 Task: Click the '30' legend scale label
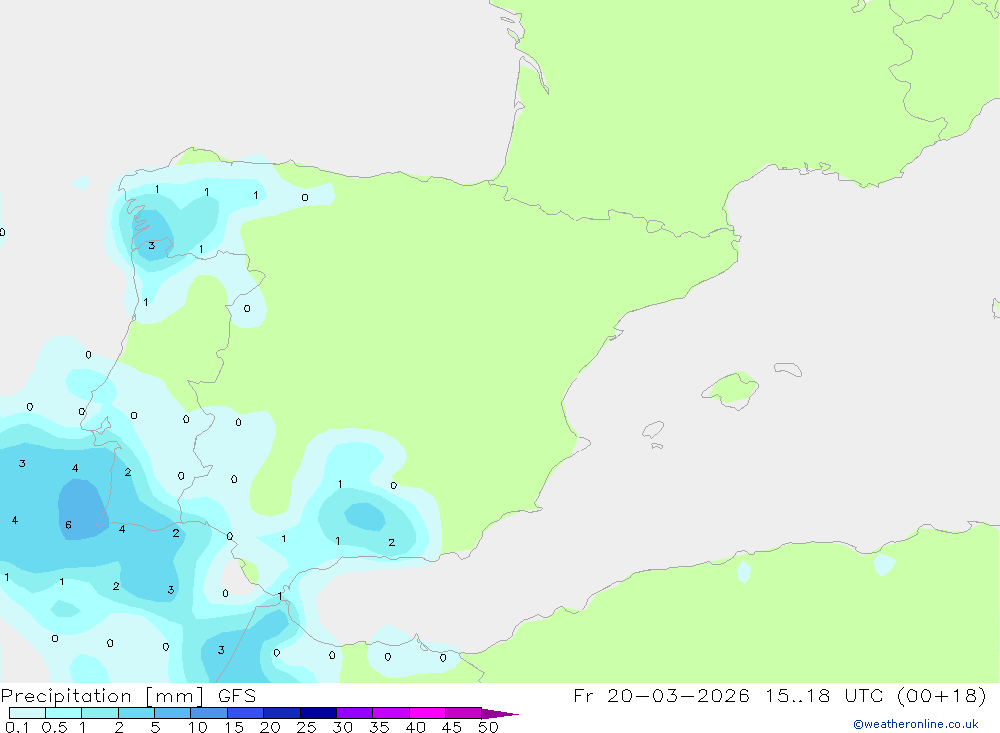(343, 727)
